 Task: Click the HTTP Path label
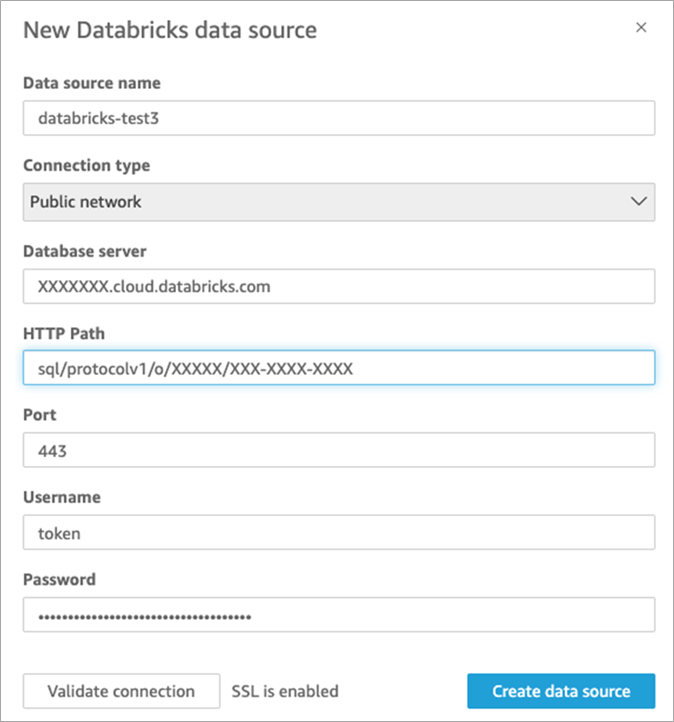pyautogui.click(x=64, y=333)
